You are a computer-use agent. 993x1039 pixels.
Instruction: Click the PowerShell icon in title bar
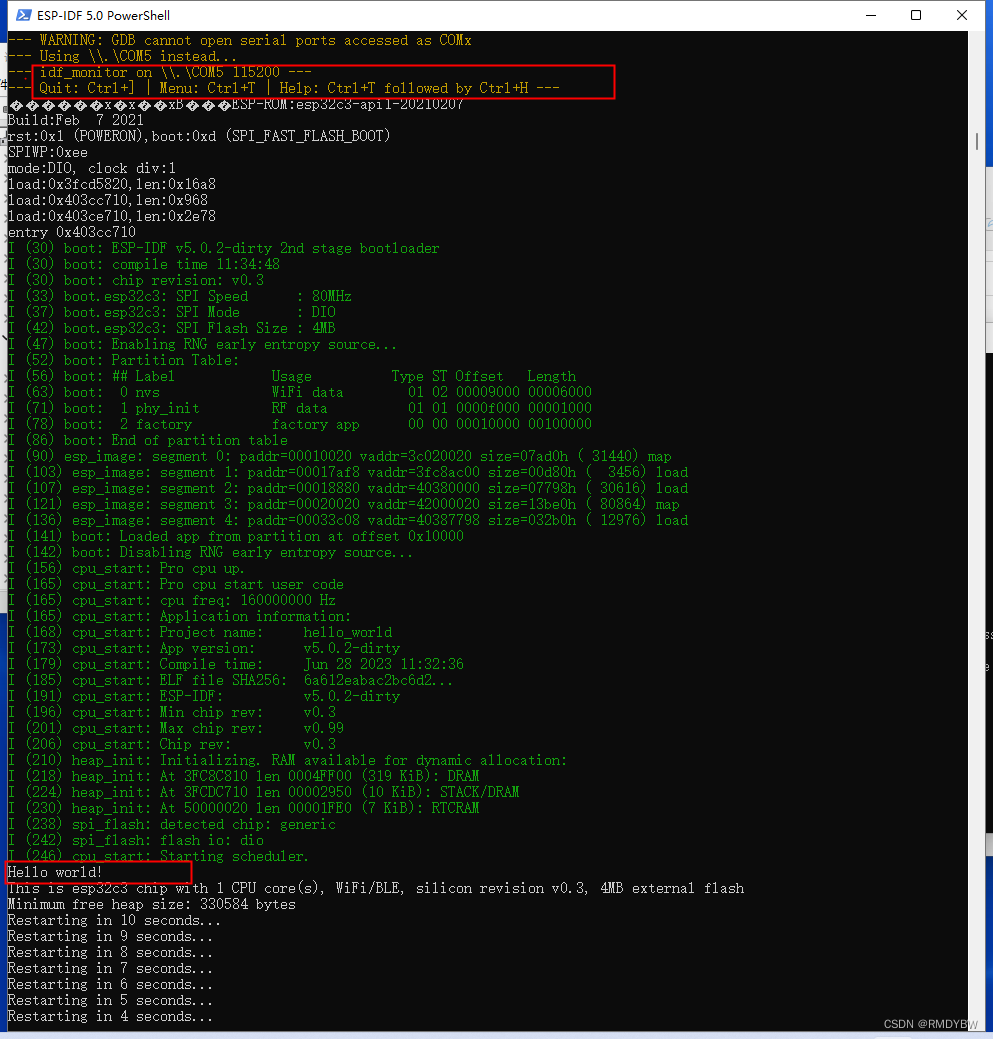point(23,15)
